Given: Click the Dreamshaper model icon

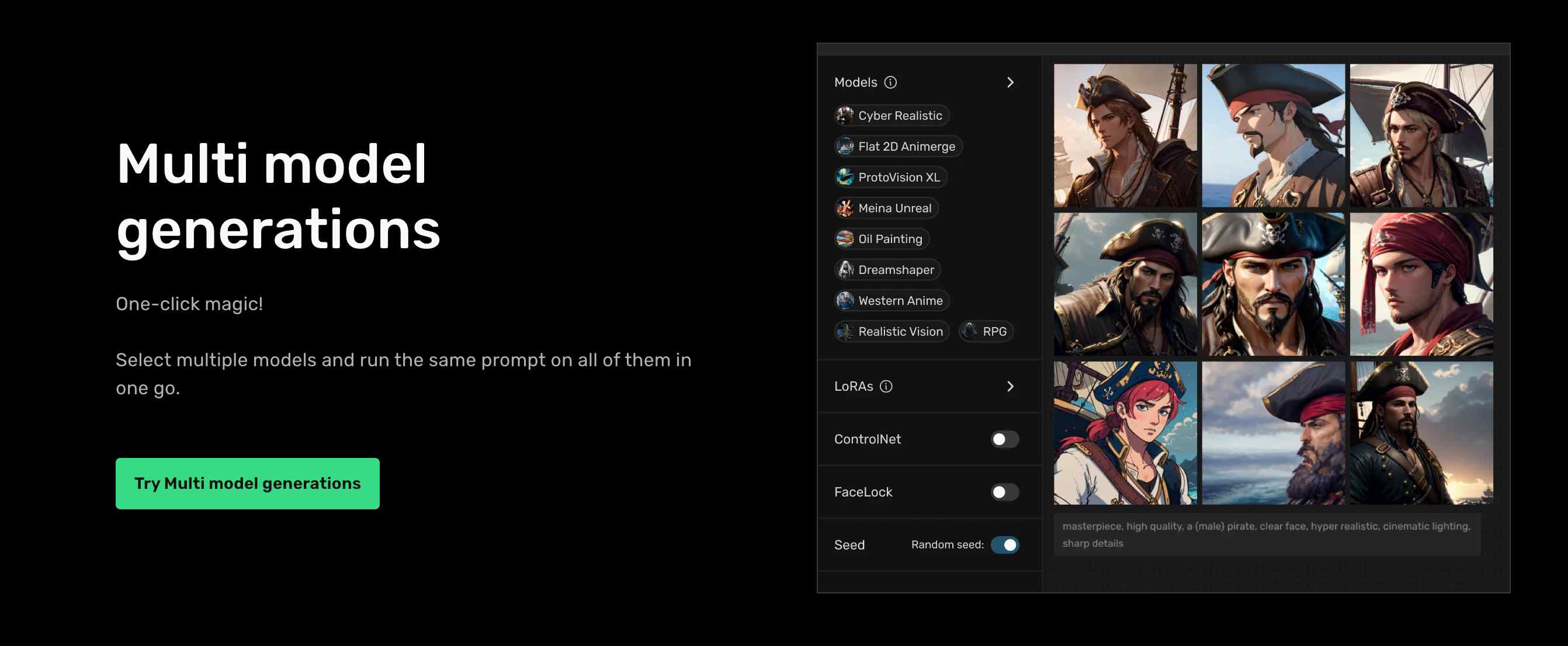Looking at the screenshot, I should pyautogui.click(x=845, y=270).
